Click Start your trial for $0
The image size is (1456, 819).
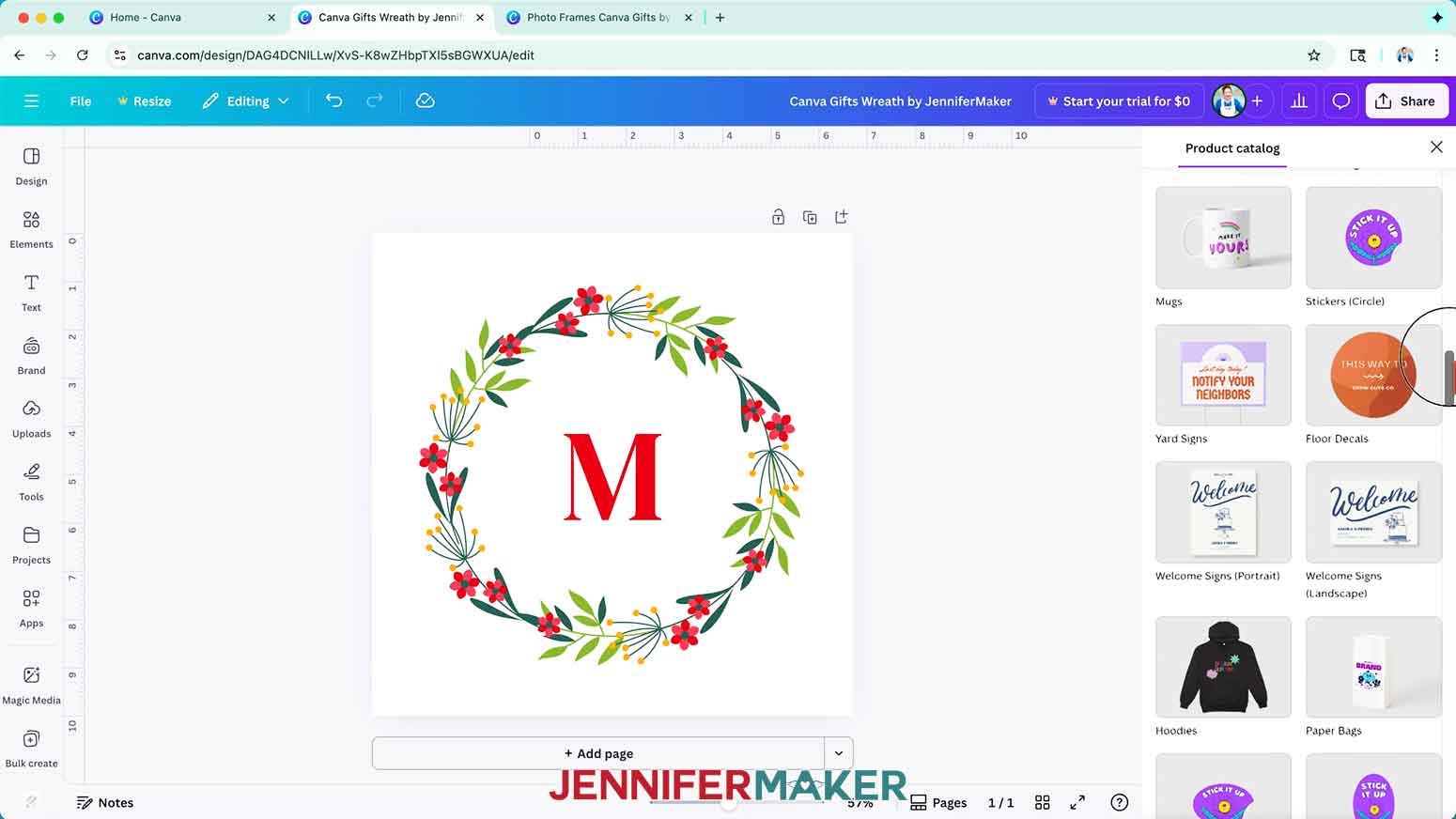pos(1118,100)
